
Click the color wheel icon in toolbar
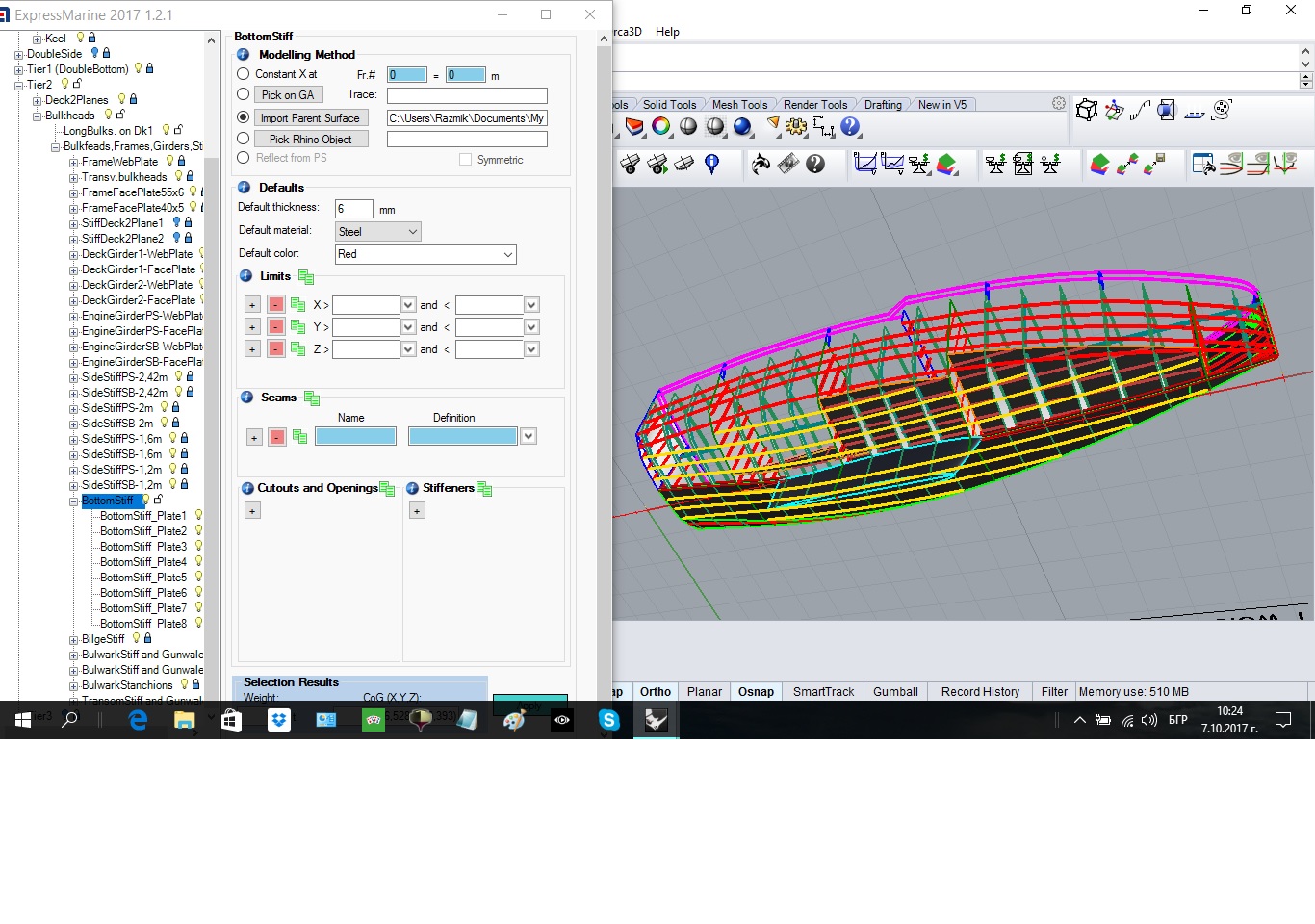point(661,126)
